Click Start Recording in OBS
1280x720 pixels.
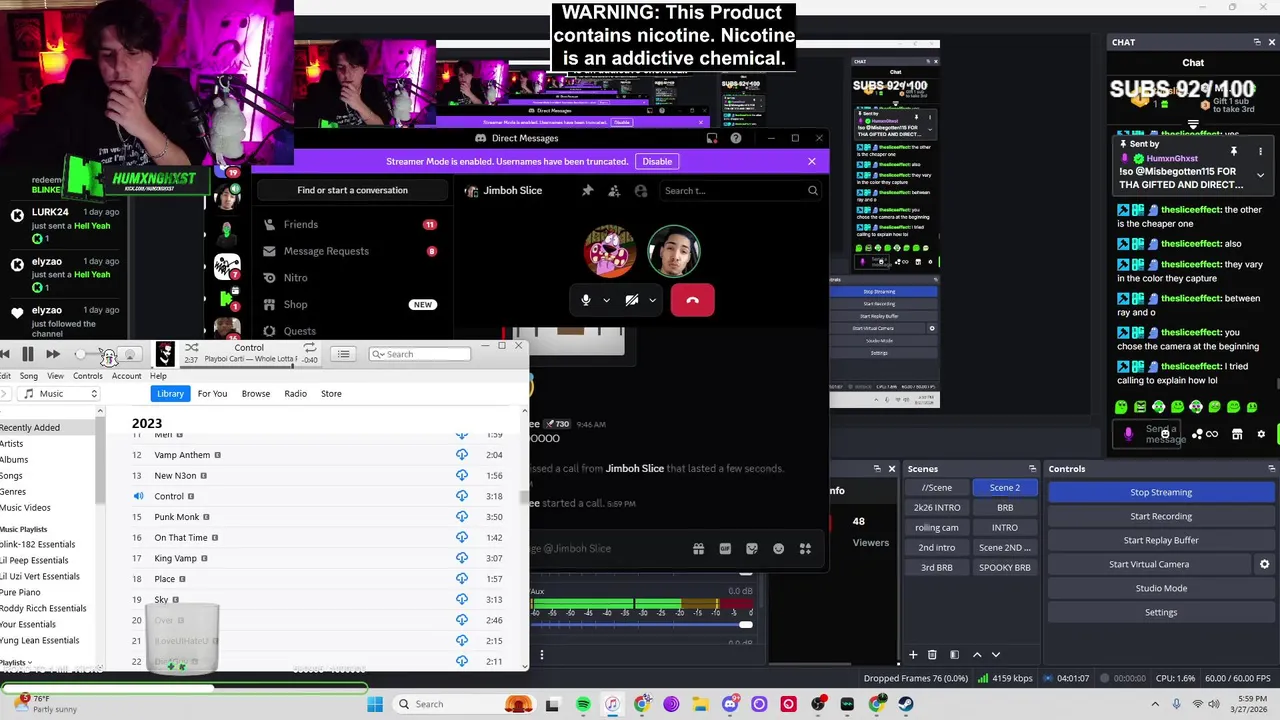(x=1161, y=516)
